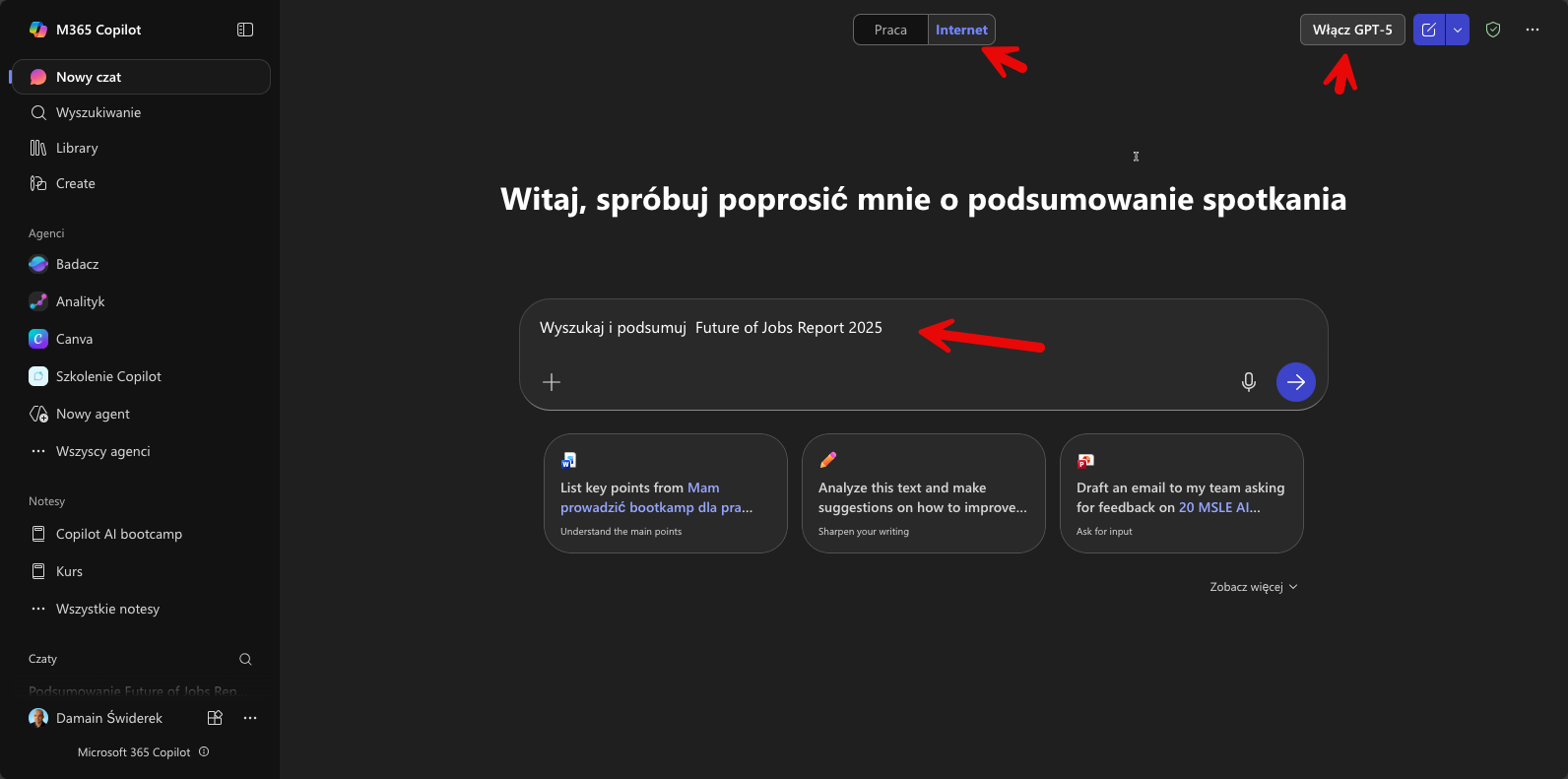
Task: Select the 'List key points from' suggestion card
Action: 666,493
